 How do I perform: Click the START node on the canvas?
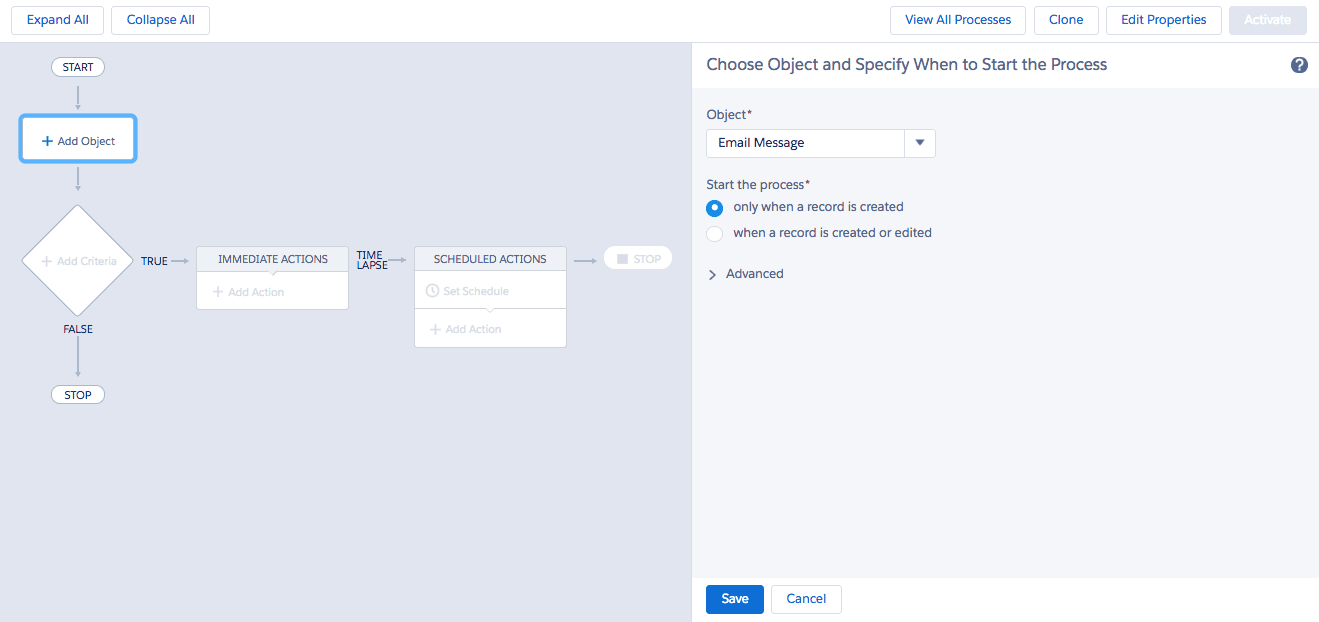coord(77,66)
